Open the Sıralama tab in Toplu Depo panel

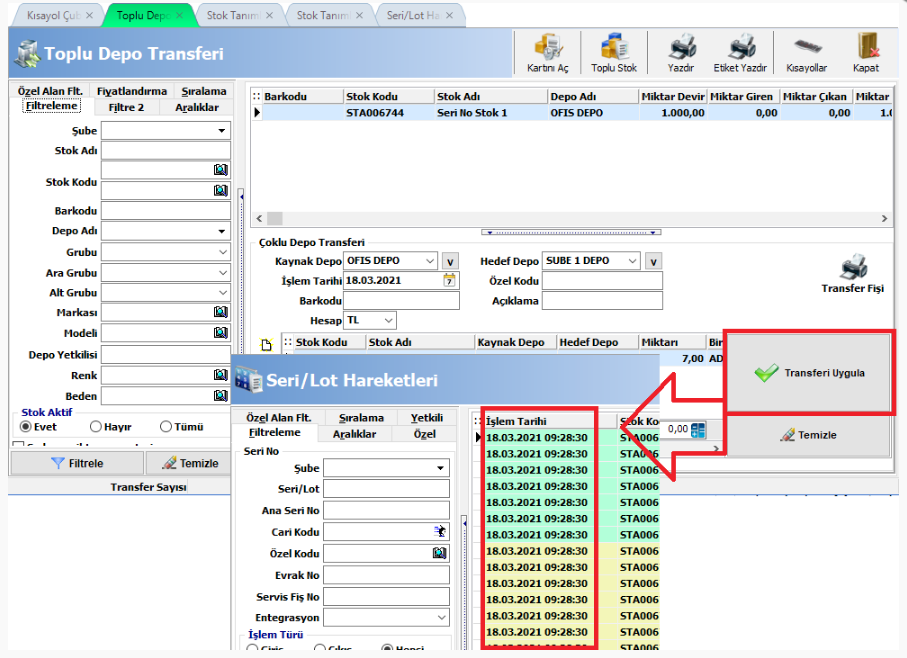coord(204,91)
